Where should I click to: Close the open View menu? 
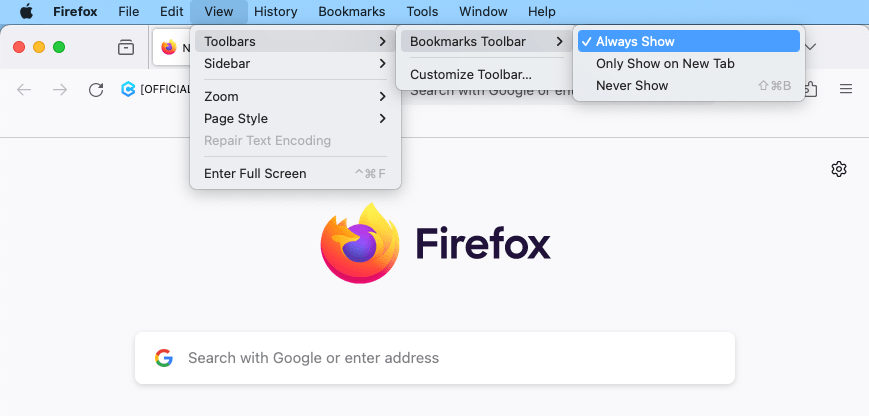pos(218,12)
